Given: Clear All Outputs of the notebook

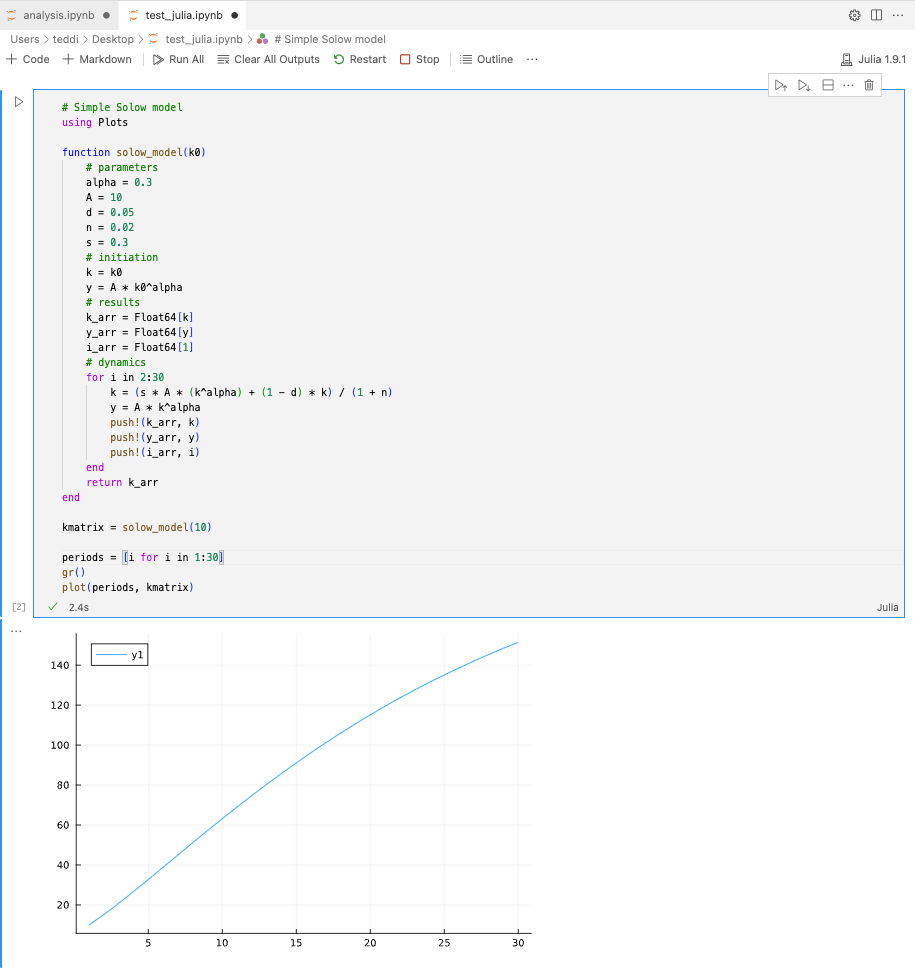Looking at the screenshot, I should [268, 59].
